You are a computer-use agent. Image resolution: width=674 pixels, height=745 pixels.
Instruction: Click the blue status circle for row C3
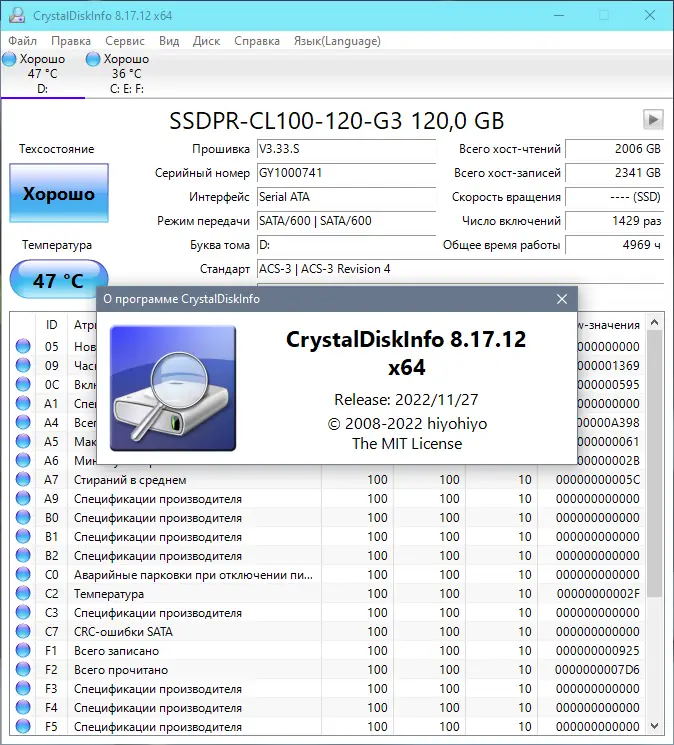tap(23, 612)
